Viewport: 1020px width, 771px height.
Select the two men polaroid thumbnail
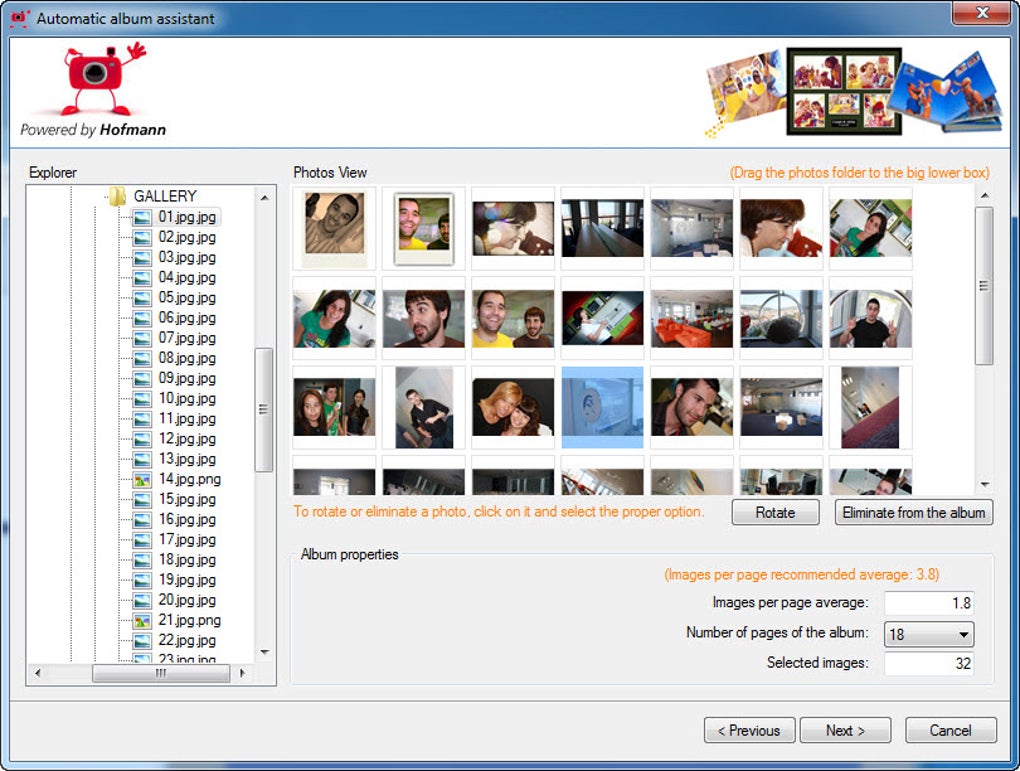423,228
